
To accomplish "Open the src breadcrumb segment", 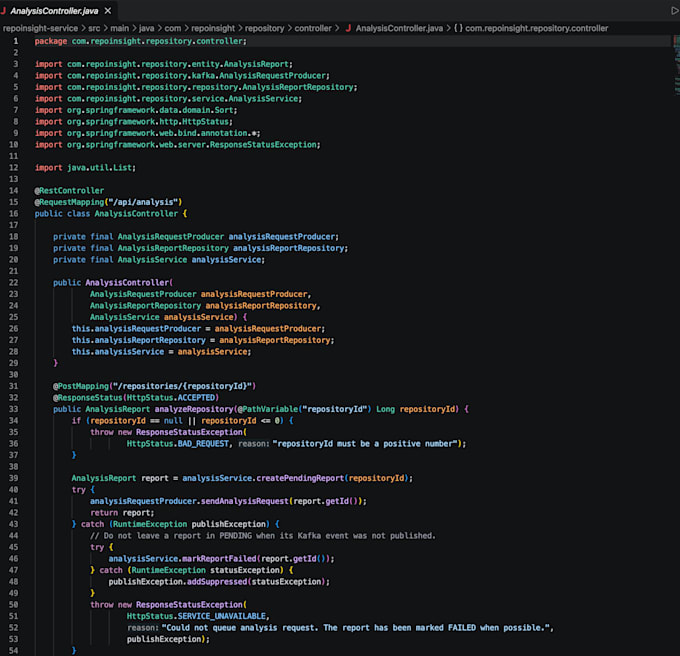I will coord(94,28).
